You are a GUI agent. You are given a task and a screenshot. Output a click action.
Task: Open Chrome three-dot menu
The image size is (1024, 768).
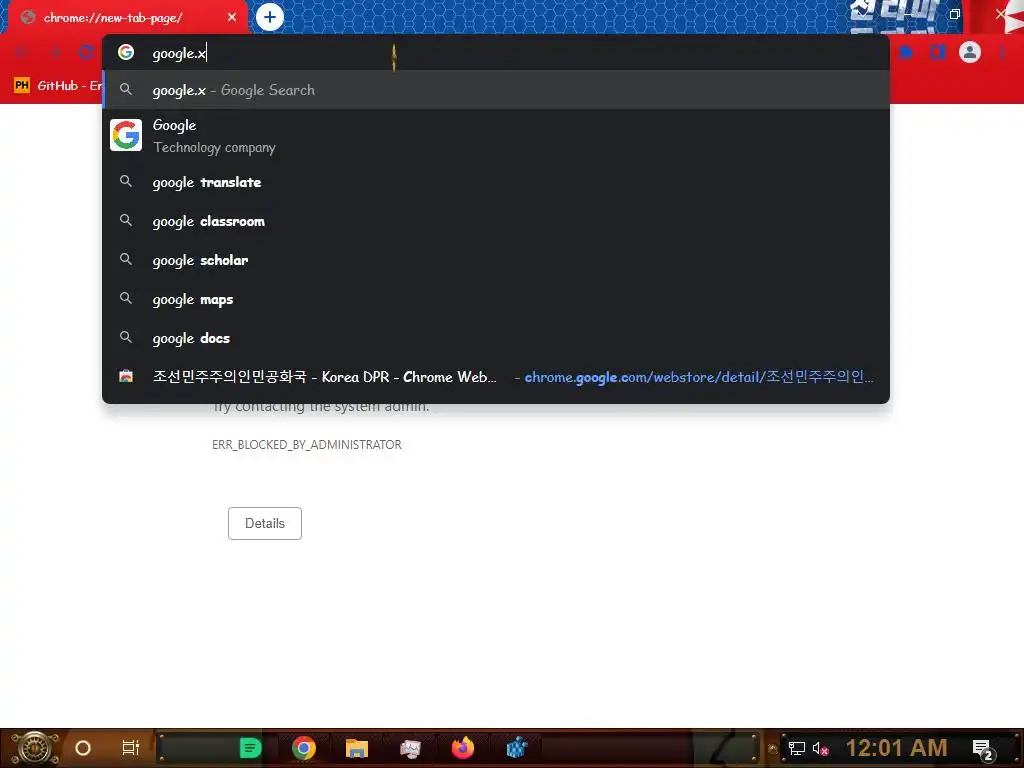pyautogui.click(x=1002, y=52)
